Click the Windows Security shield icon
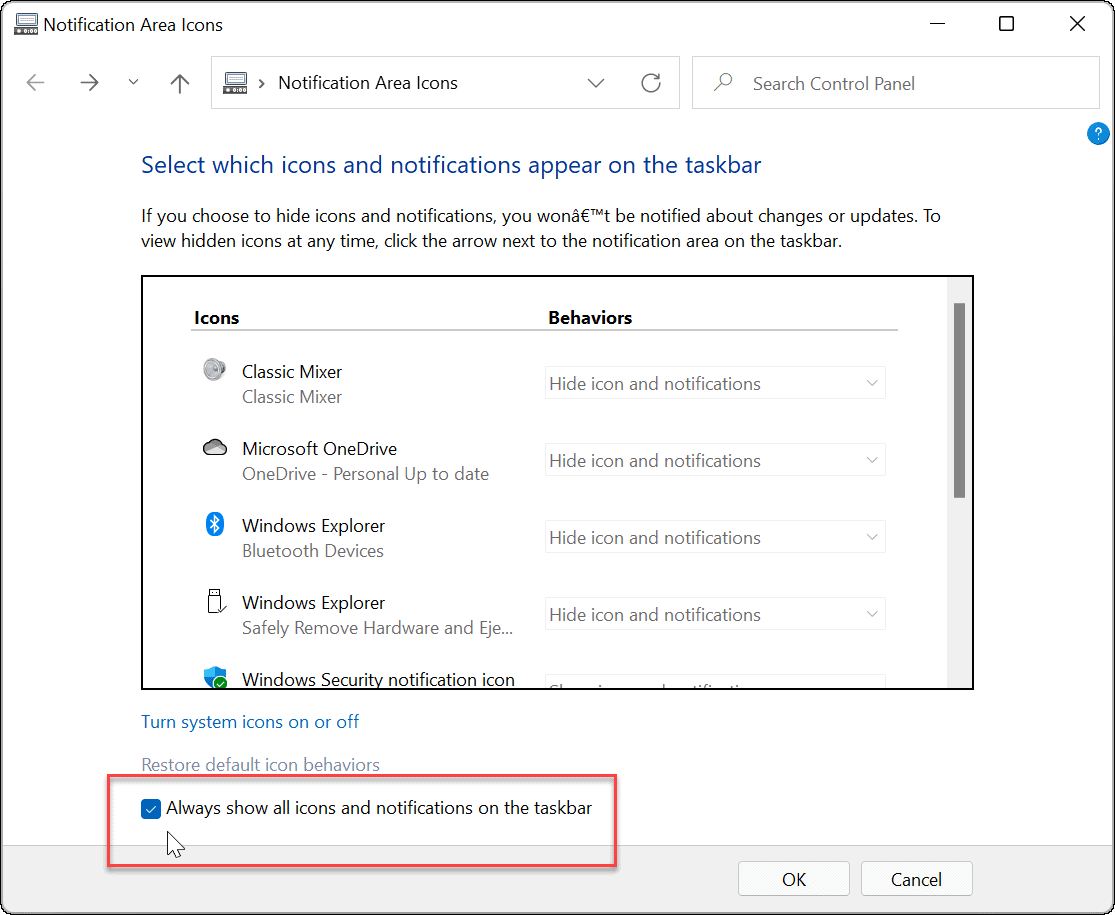1115x915 pixels. [x=216, y=677]
